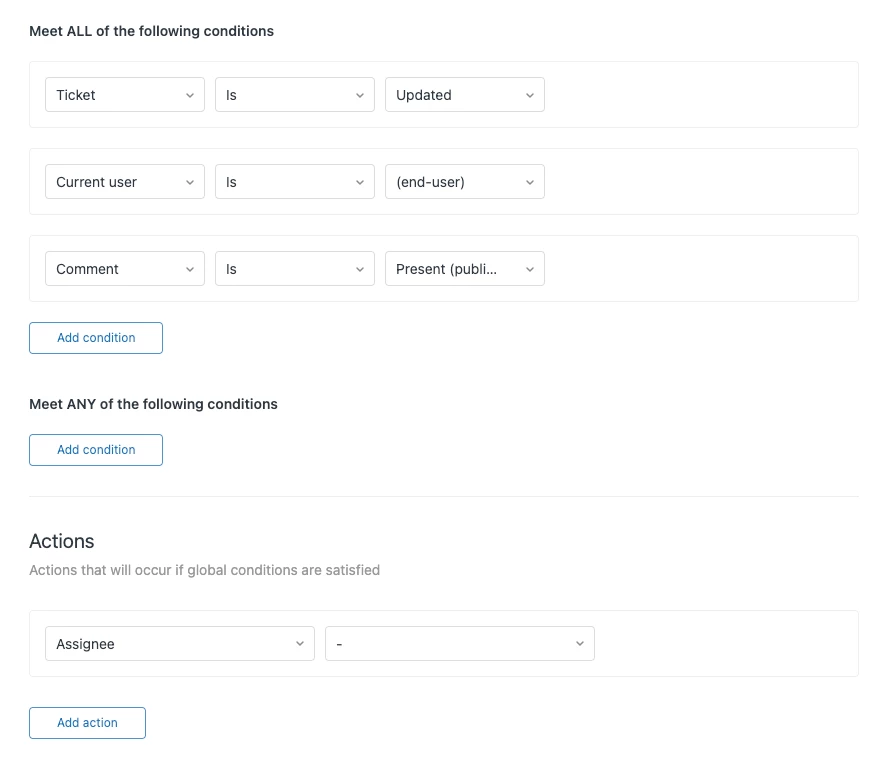Add a condition under Meet ALL conditions
891x759 pixels.
96,338
